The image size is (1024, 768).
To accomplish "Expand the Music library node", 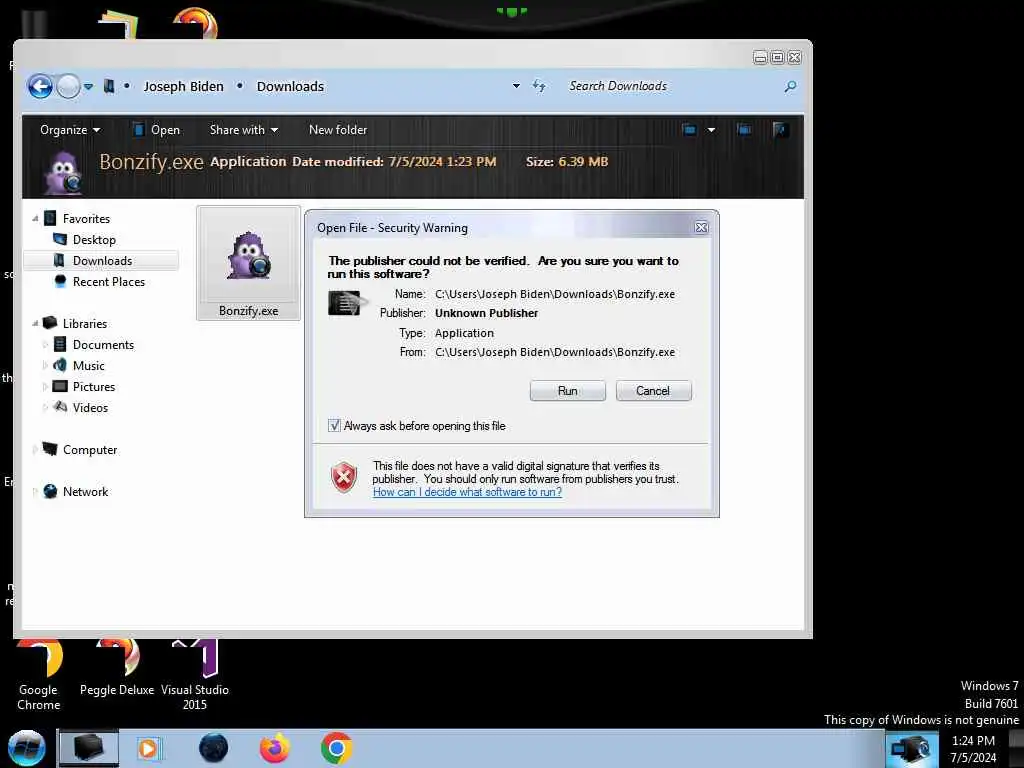I will [45, 365].
